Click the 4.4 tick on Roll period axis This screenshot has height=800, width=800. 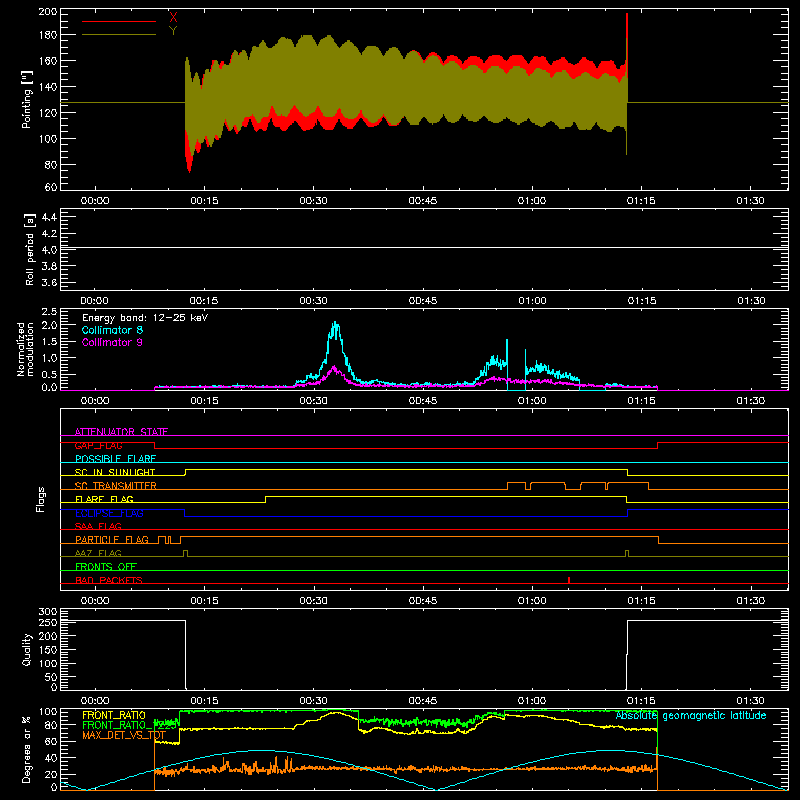click(48, 217)
